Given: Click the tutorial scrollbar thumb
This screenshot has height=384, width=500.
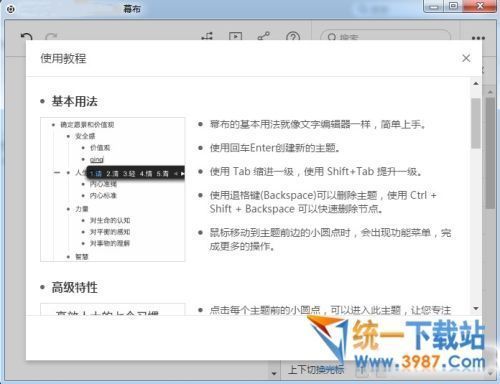Looking at the screenshot, I should (476, 123).
